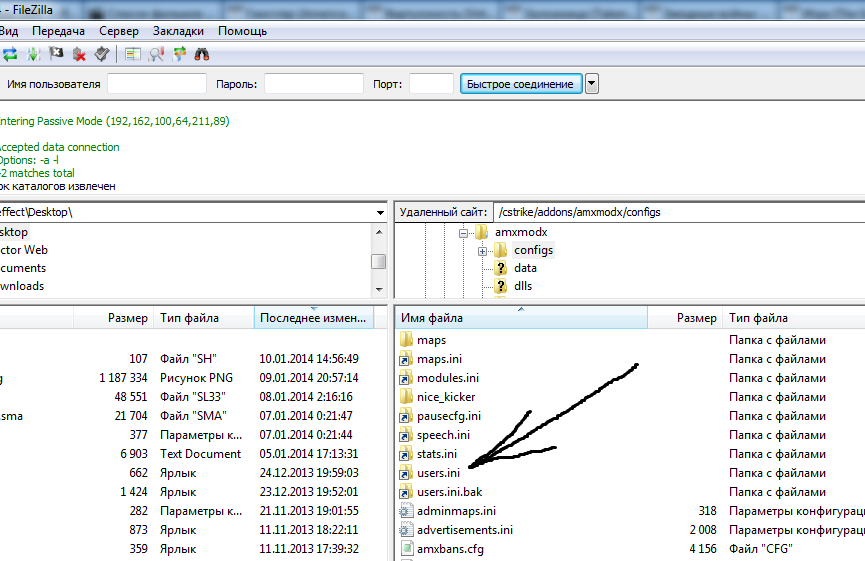
Task: Select the amxbans.cfg file name
Action: tap(450, 549)
